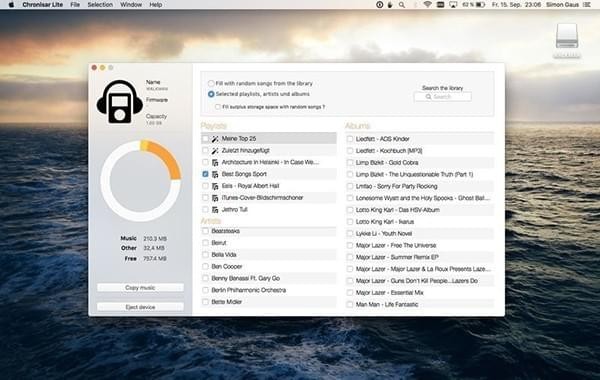
Task: Uncheck the Best Songs Sport playlist checkbox
Action: pos(205,174)
